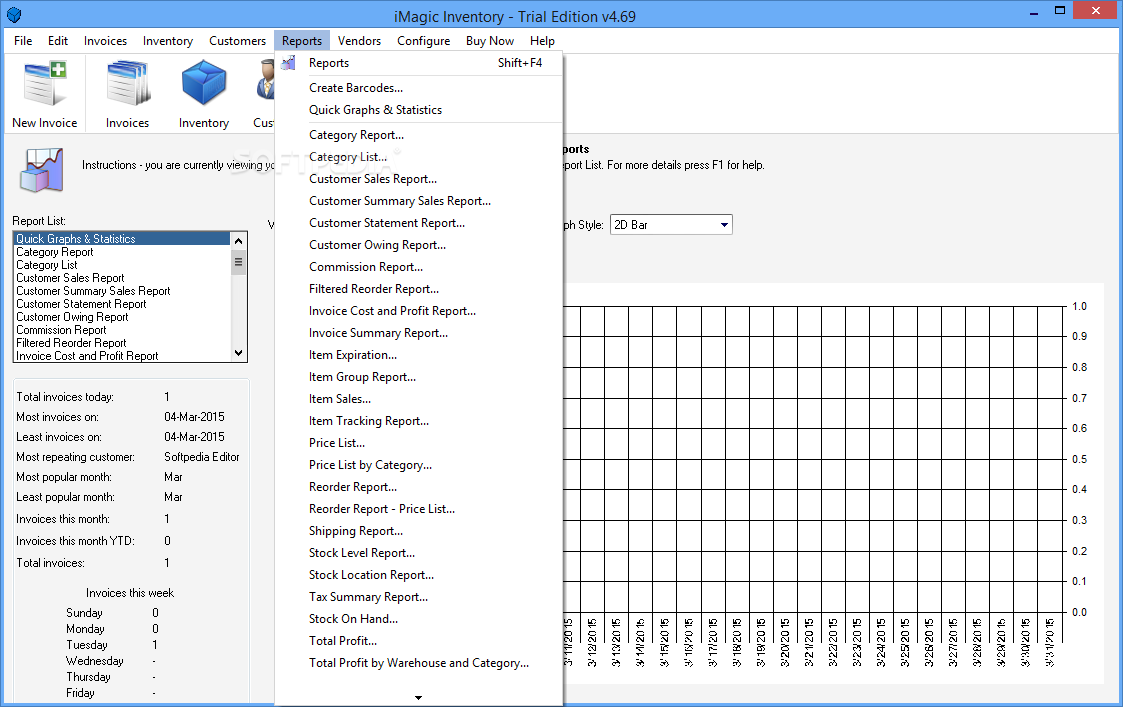Screen dimensions: 1123x707
Task: Open the Invoices toolbar icon
Action: pyautogui.click(x=127, y=94)
